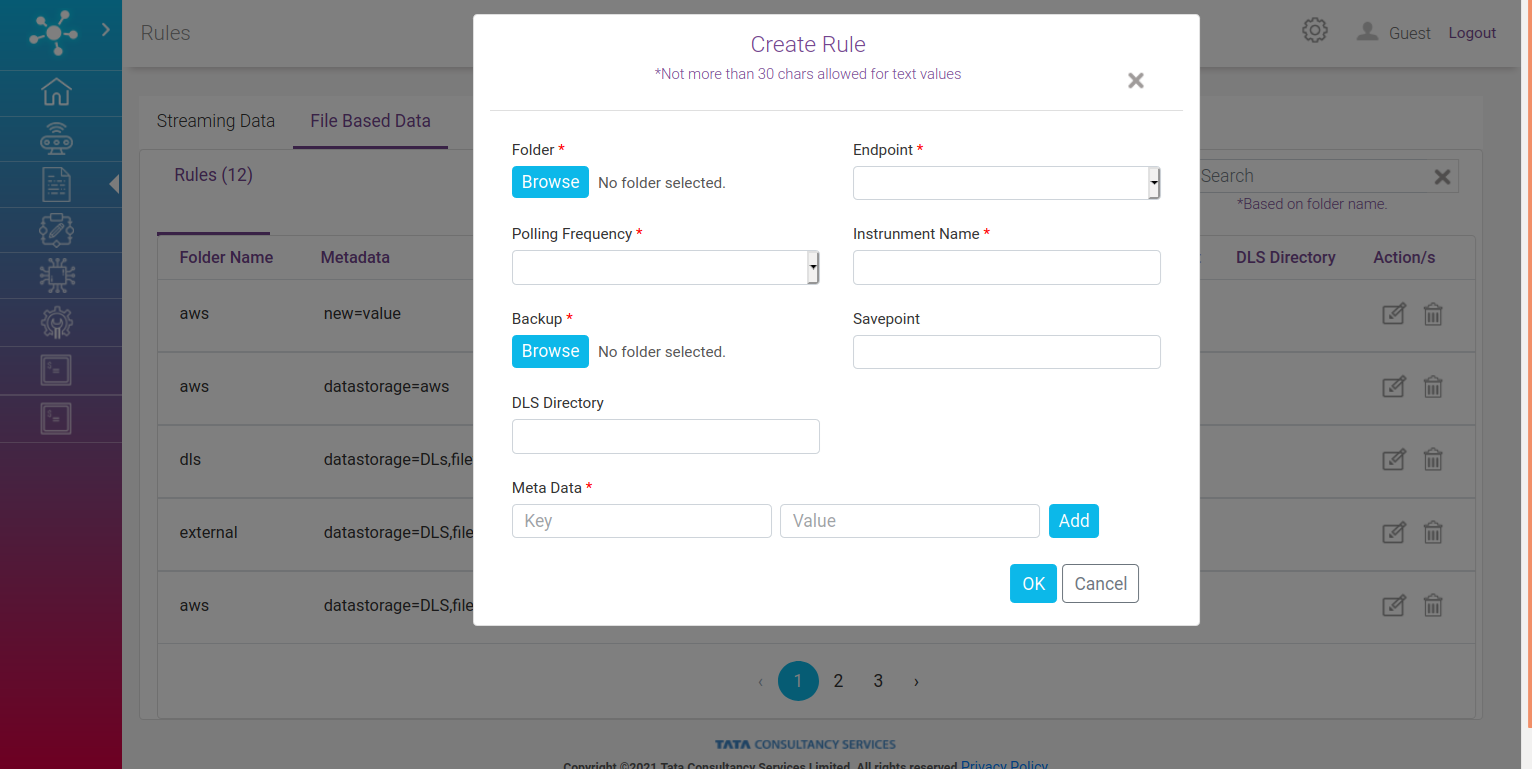Go to next page arrow

point(916,682)
